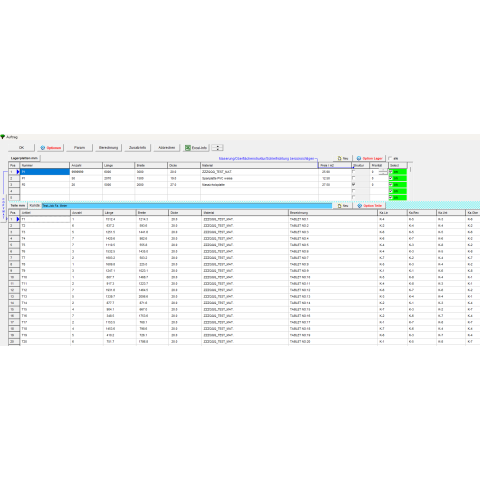Toggle the Struktur checkbox in Lager row 1
This screenshot has width=480, height=480.
coord(354,172)
